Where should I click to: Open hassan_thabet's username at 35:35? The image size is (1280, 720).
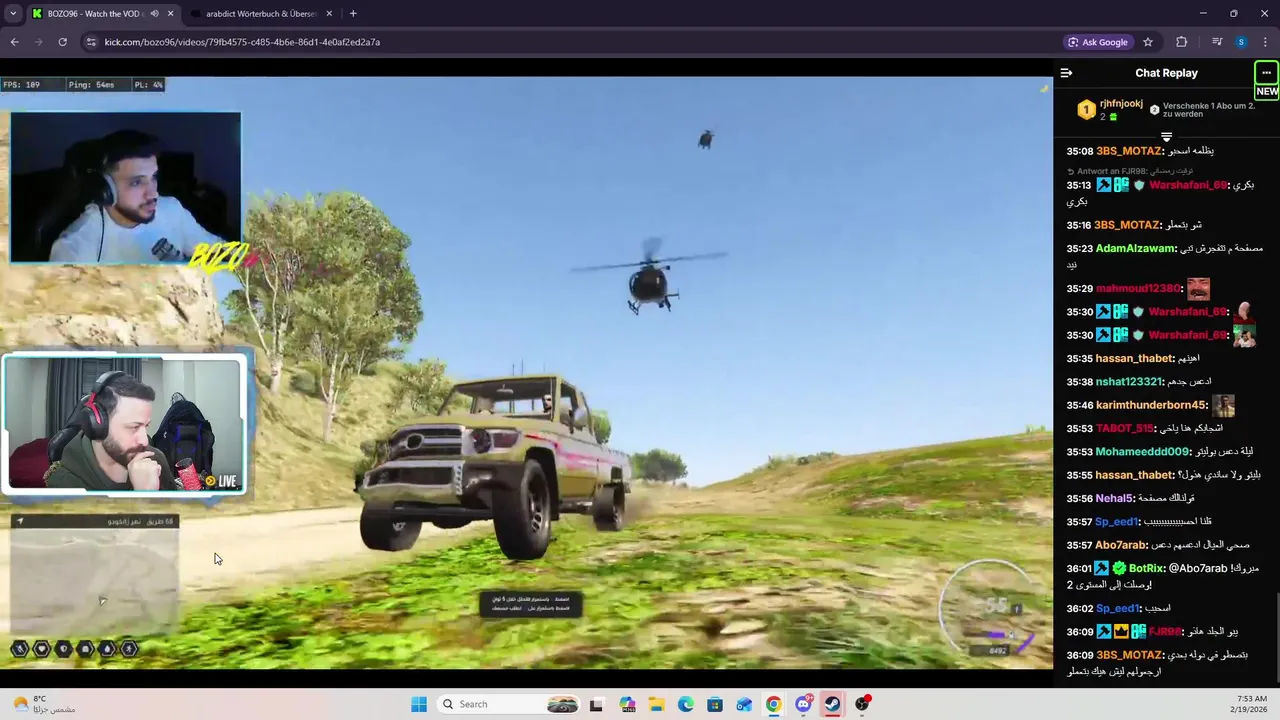(1134, 358)
